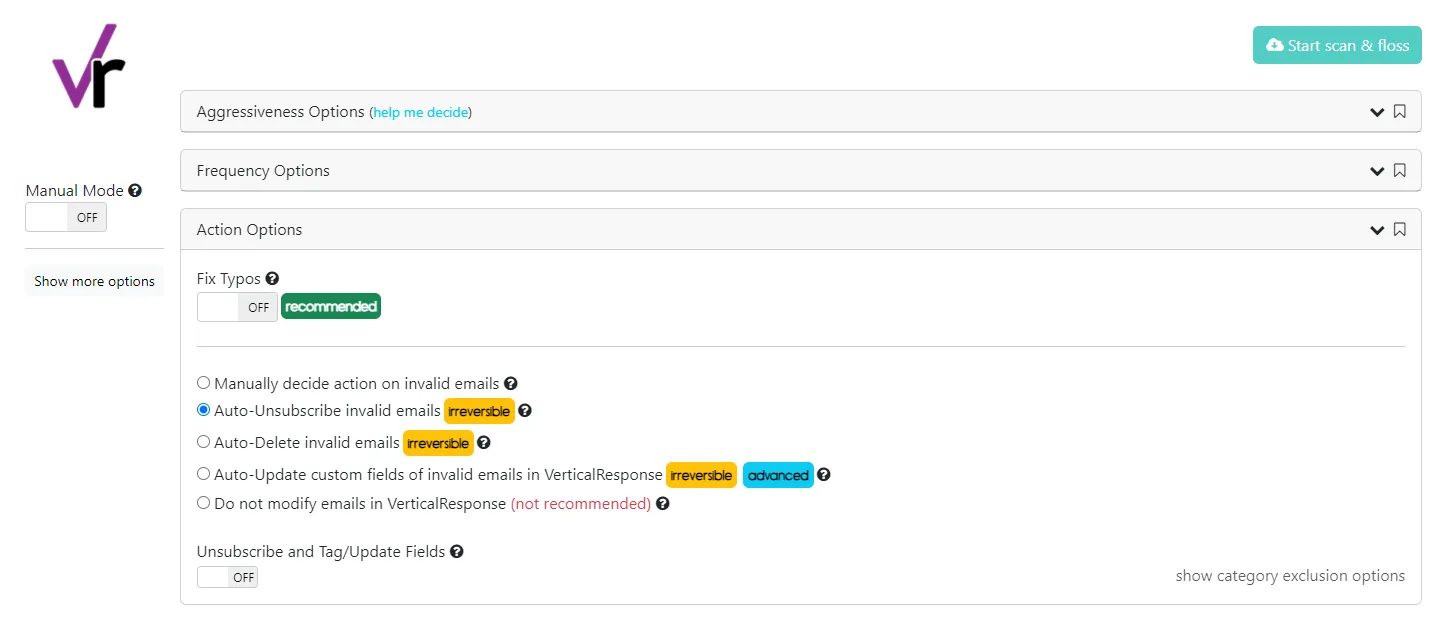
Task: Choose Do not modify emails radio button
Action: (x=204, y=504)
